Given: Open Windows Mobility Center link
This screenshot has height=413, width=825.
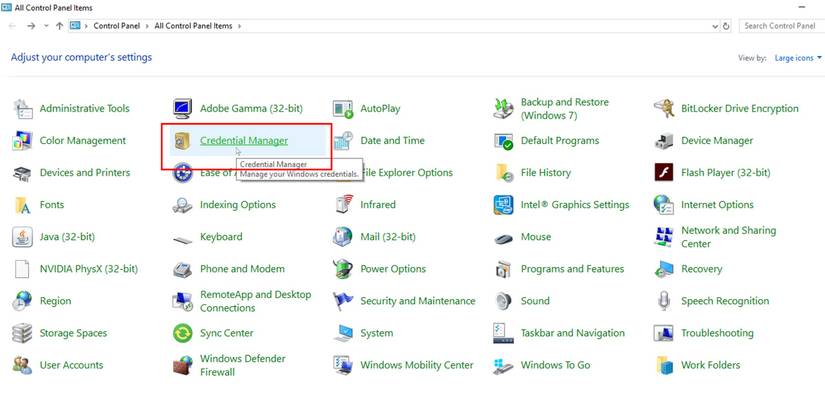Looking at the screenshot, I should [417, 365].
